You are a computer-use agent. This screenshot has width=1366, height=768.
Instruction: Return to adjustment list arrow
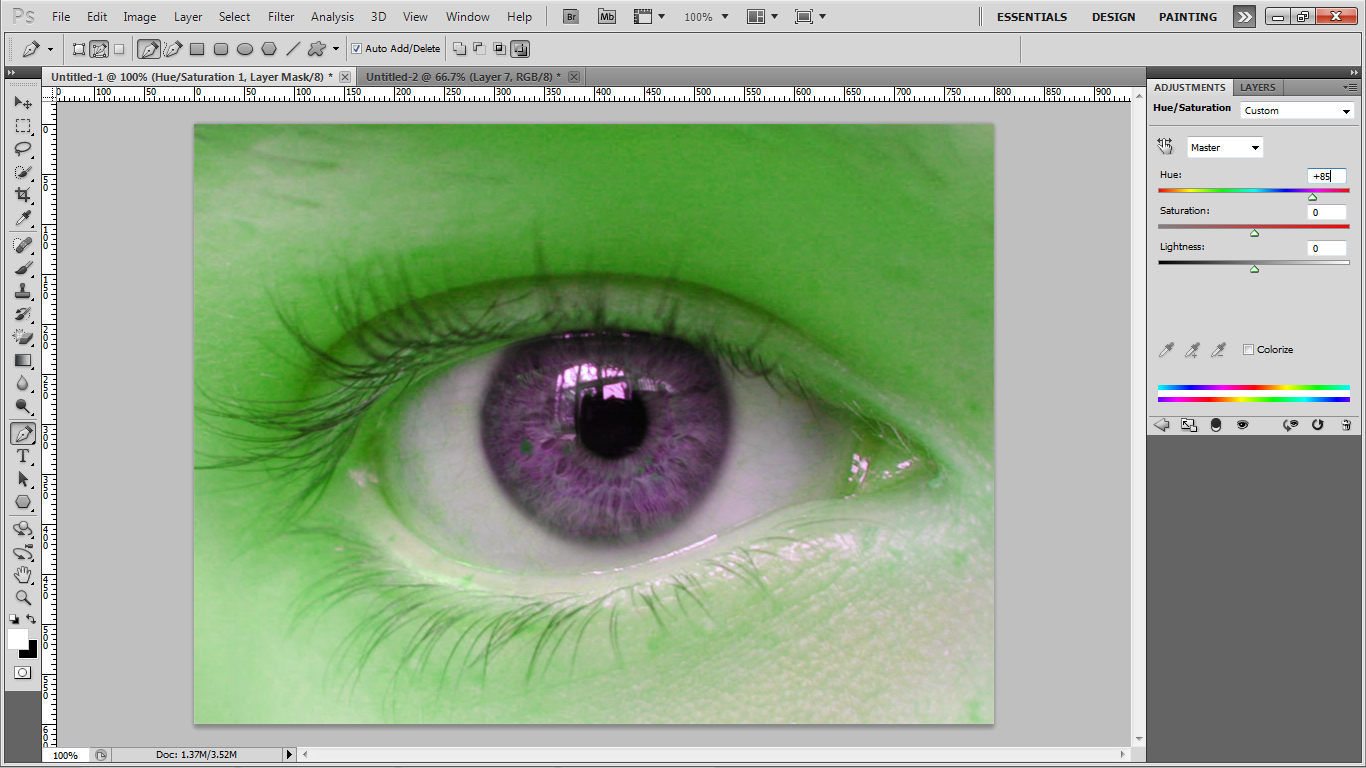point(1162,425)
